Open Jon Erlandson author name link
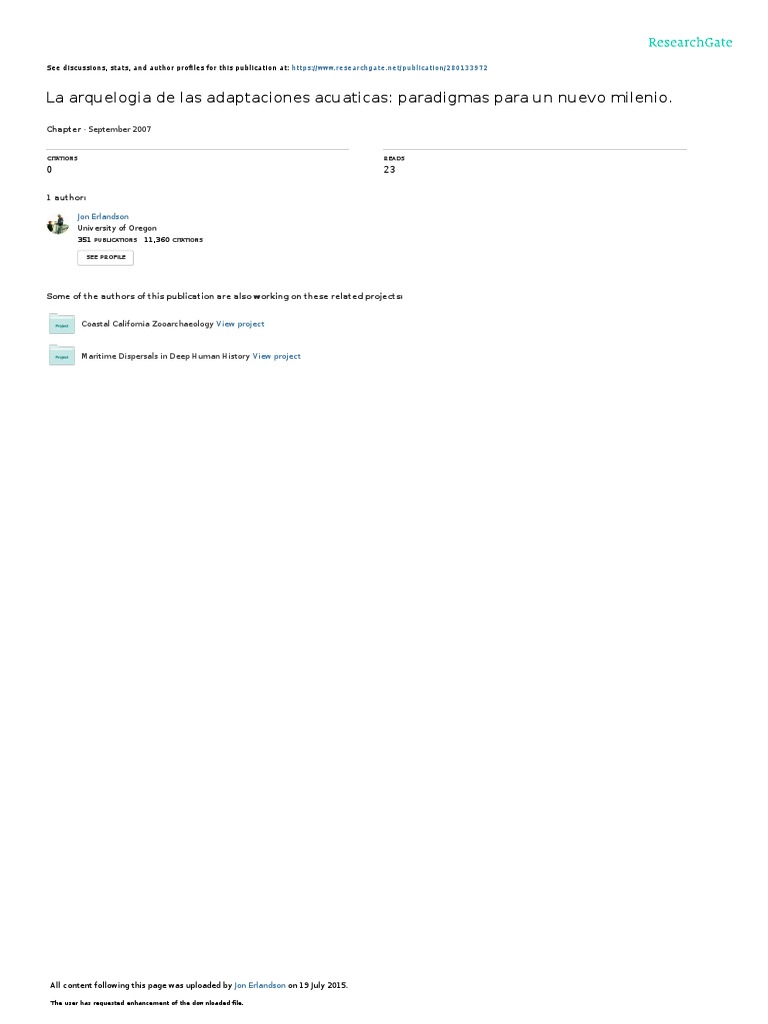This screenshot has height=1024, width=768. 103,217
